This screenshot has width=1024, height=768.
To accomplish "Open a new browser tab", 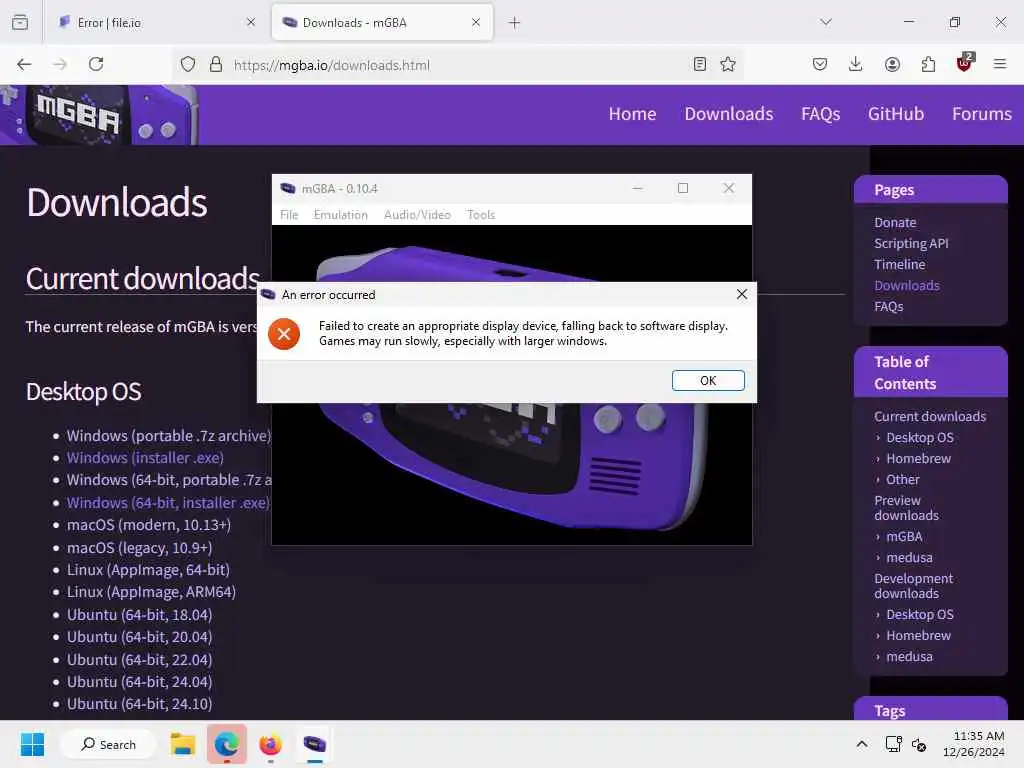I will 515,22.
